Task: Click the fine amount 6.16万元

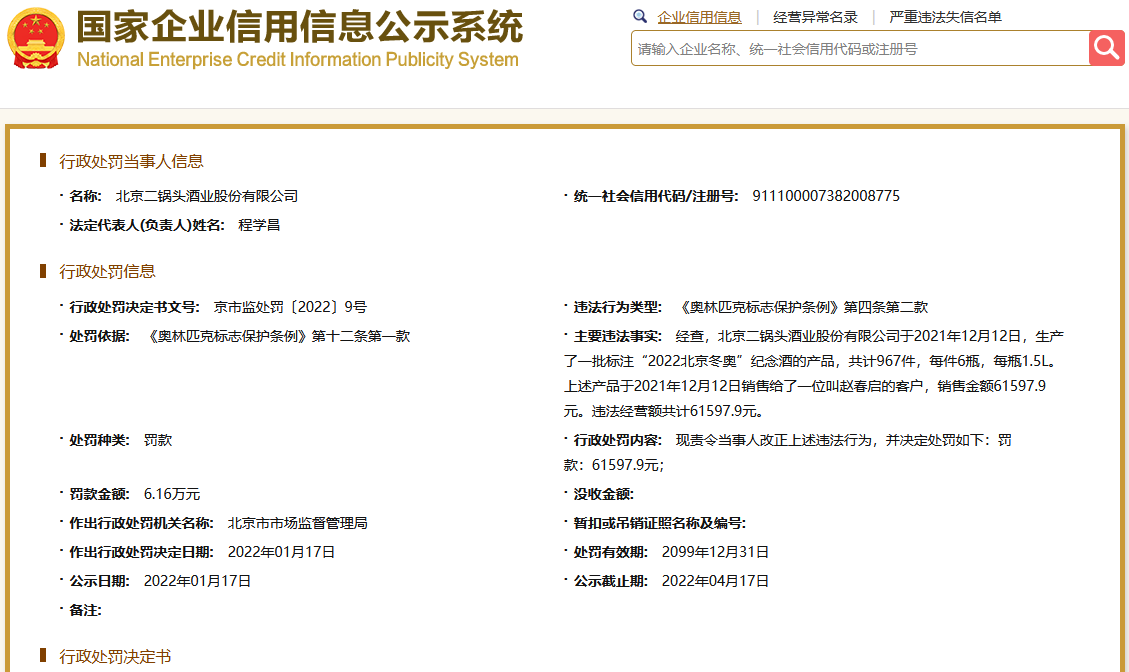Action: 172,494
